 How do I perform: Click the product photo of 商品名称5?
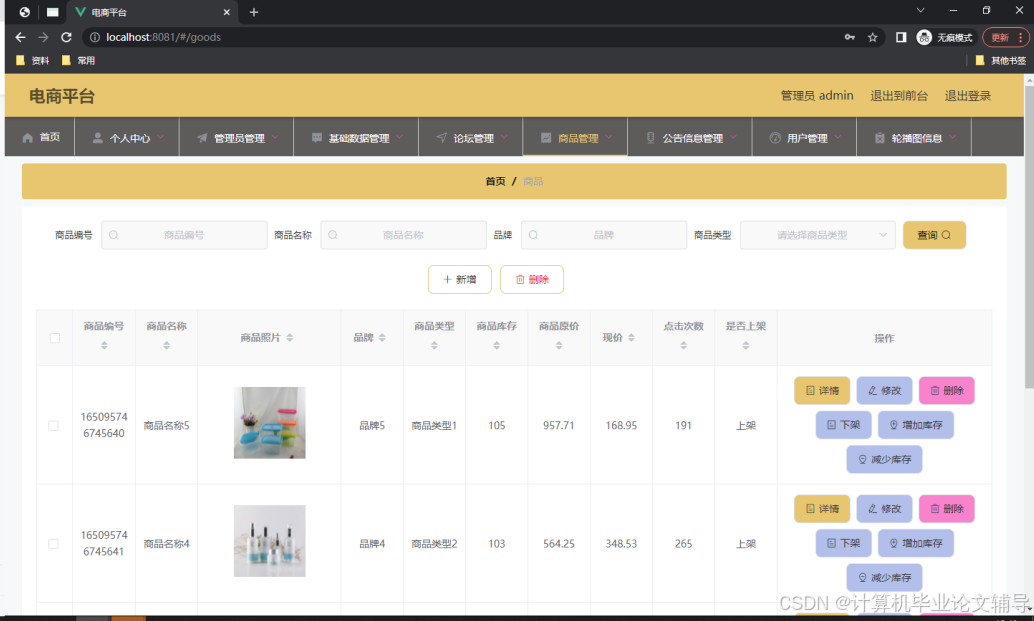270,423
